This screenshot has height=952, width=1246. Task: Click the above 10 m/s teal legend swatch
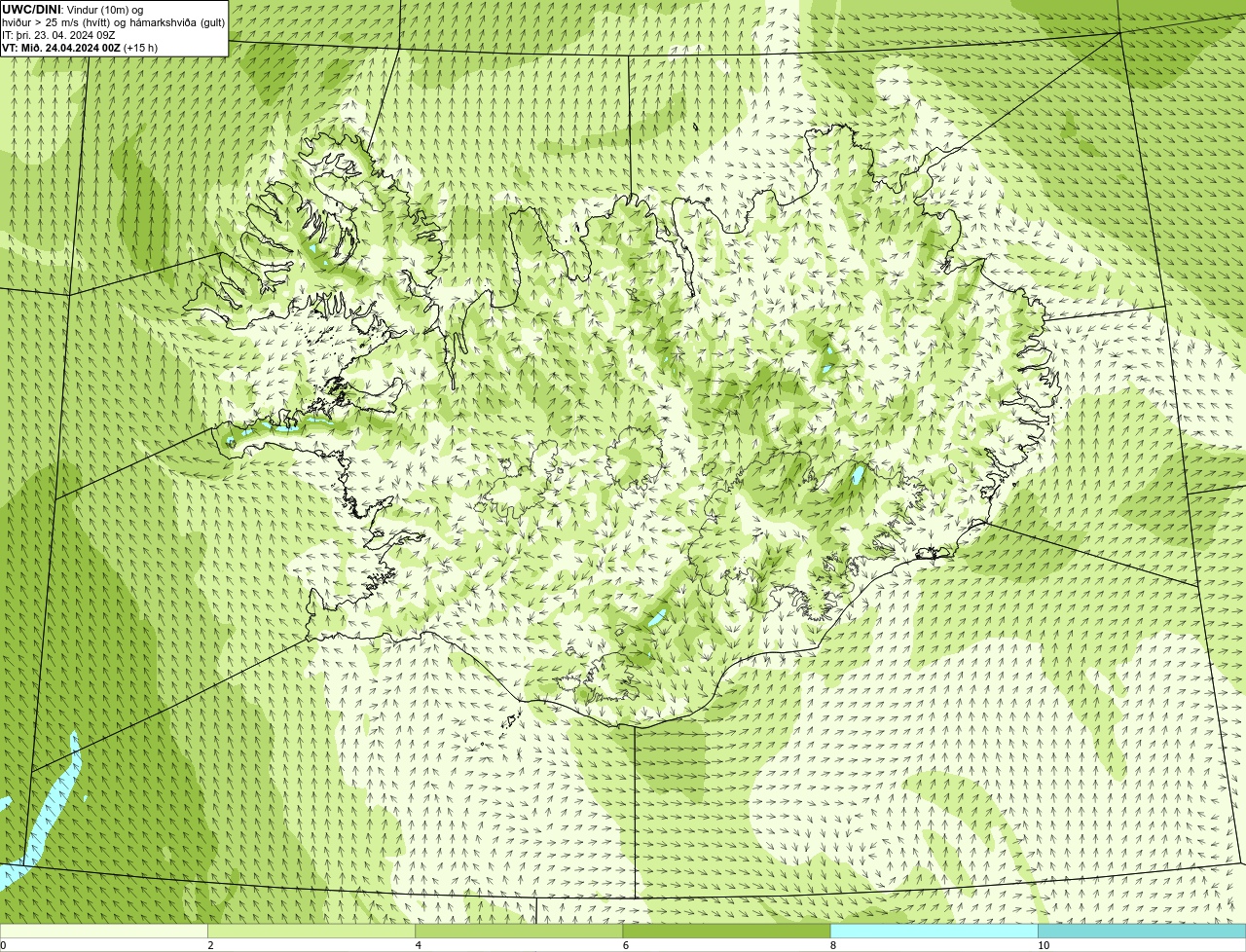coord(1142,931)
